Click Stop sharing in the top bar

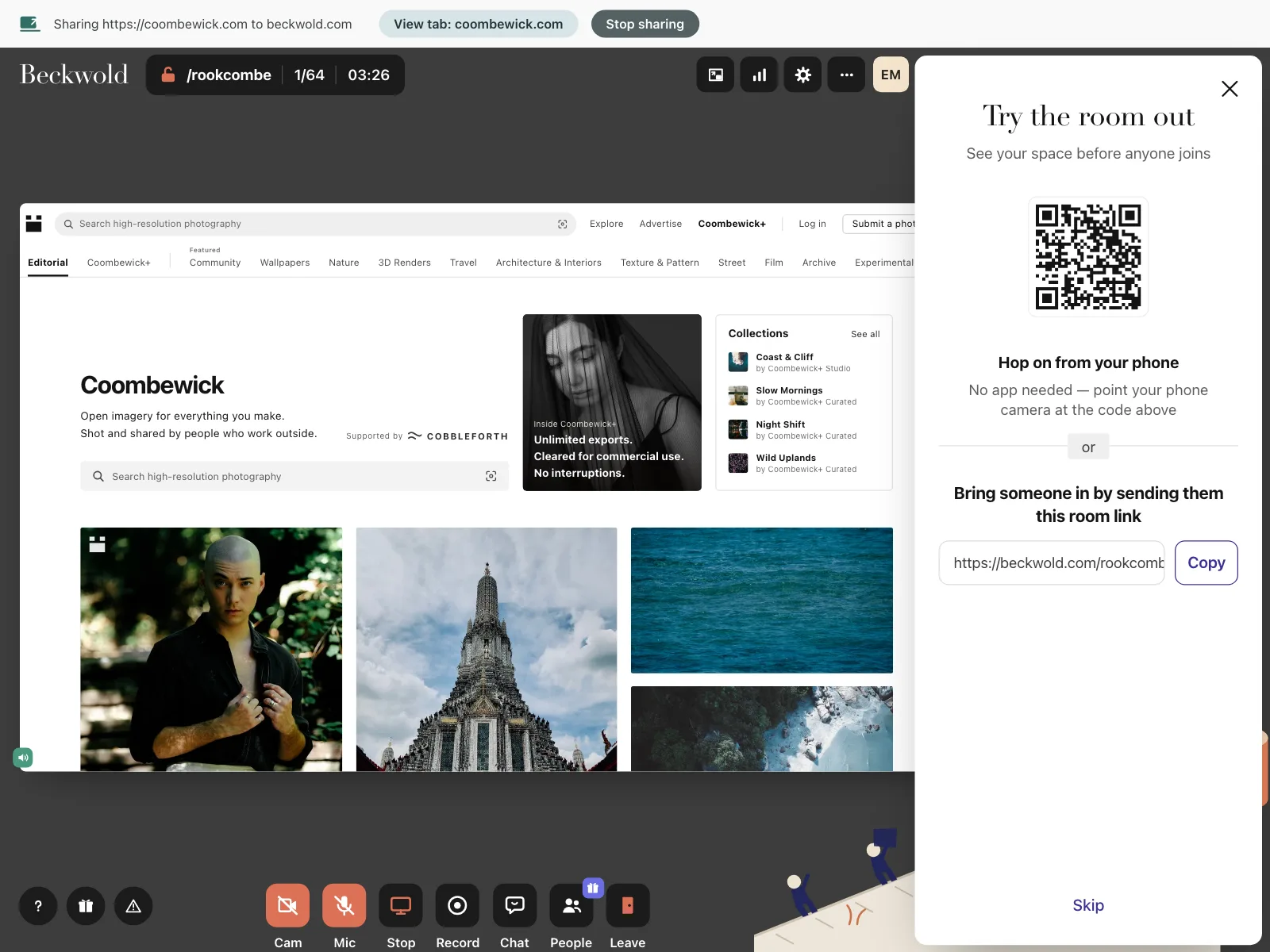(x=645, y=24)
